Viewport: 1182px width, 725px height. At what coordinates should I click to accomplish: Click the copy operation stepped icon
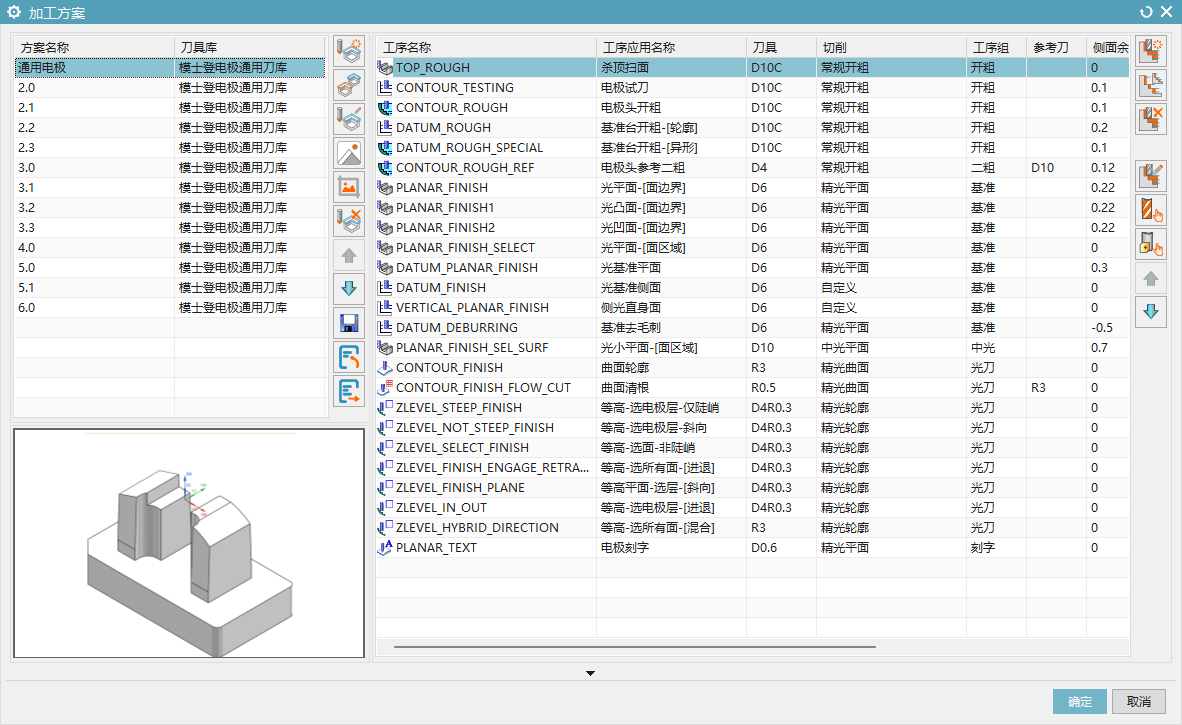[1151, 86]
